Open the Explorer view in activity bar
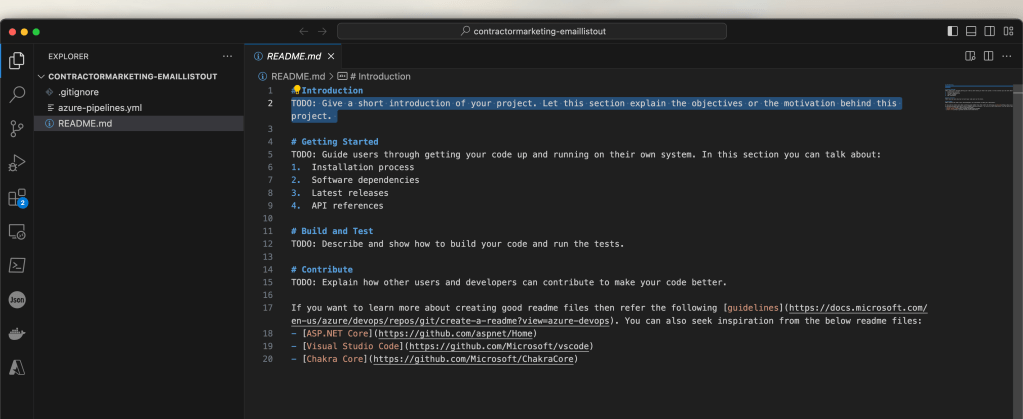The width and height of the screenshot is (1023, 419). tap(17, 61)
